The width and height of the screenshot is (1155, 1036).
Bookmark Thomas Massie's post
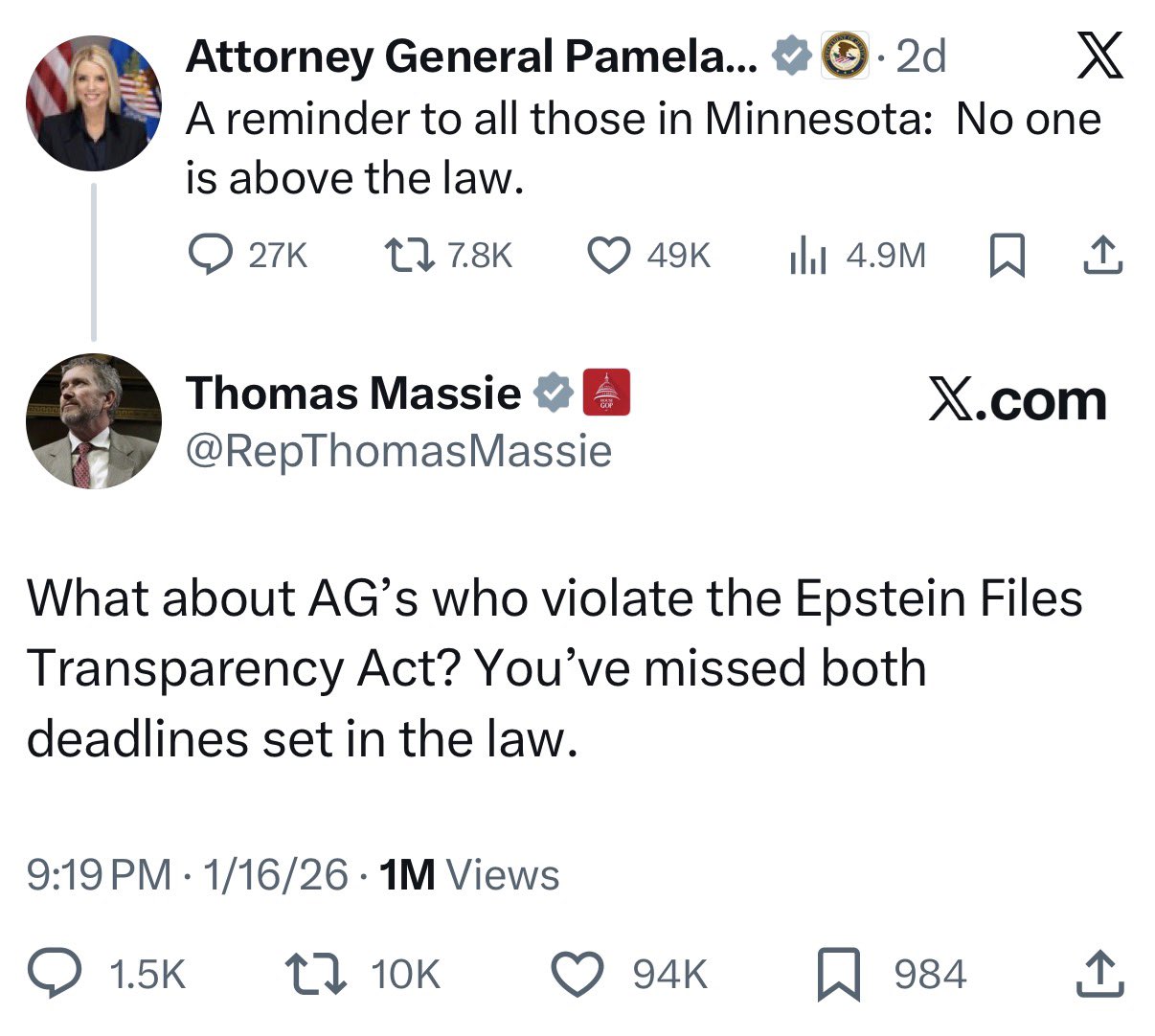click(x=840, y=974)
